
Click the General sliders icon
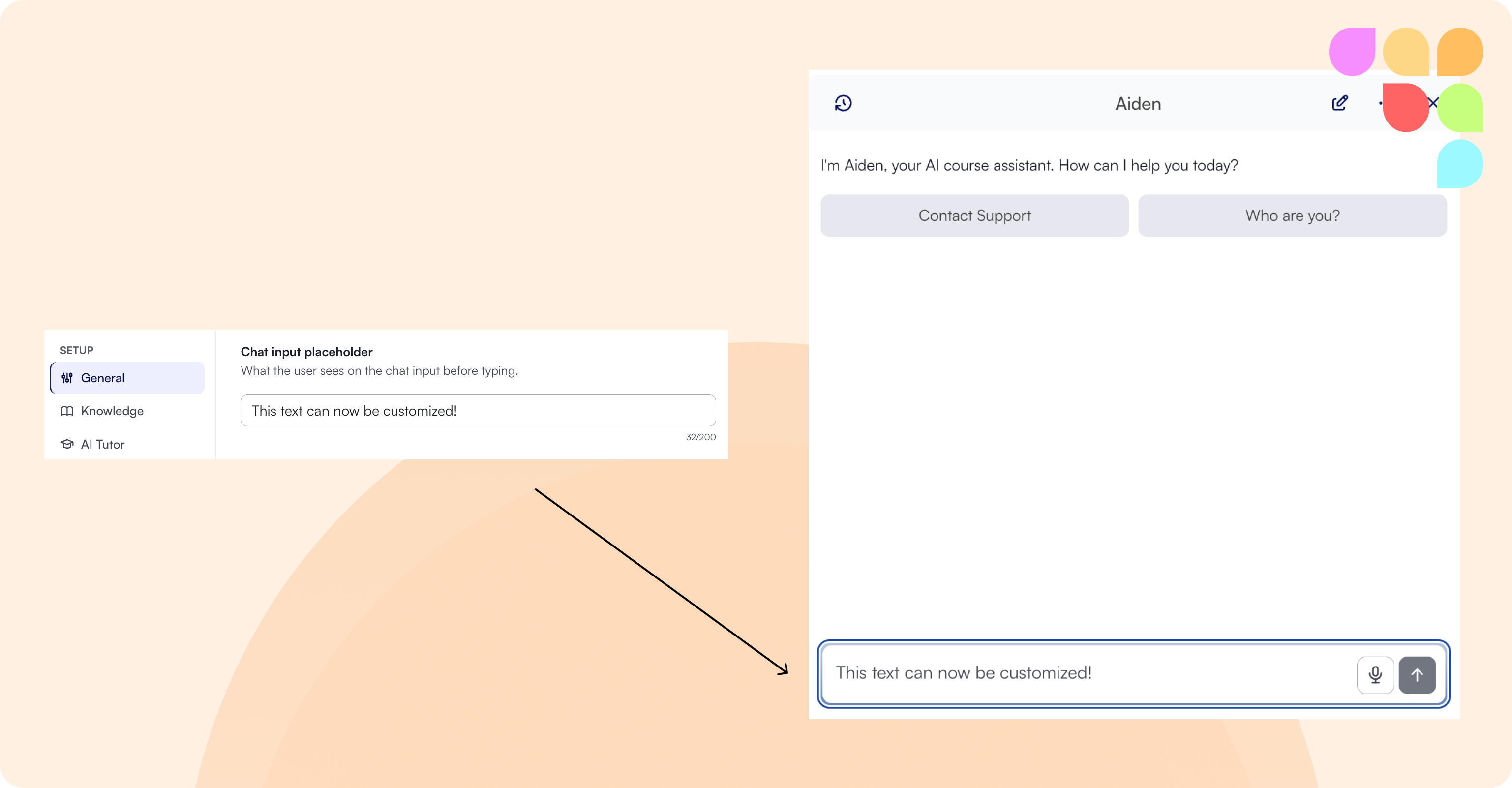[x=67, y=378]
